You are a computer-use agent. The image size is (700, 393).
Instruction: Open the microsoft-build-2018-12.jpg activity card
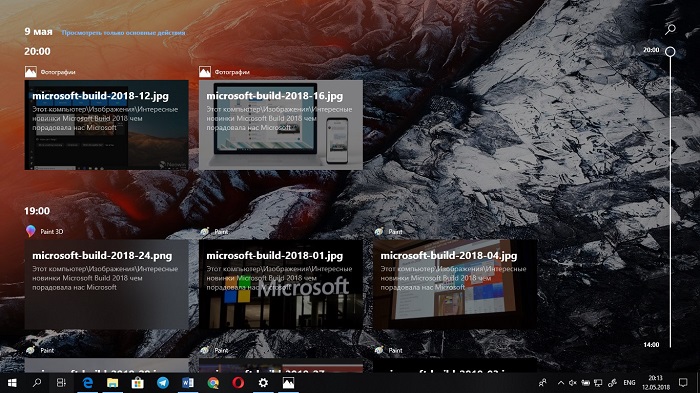click(107, 125)
